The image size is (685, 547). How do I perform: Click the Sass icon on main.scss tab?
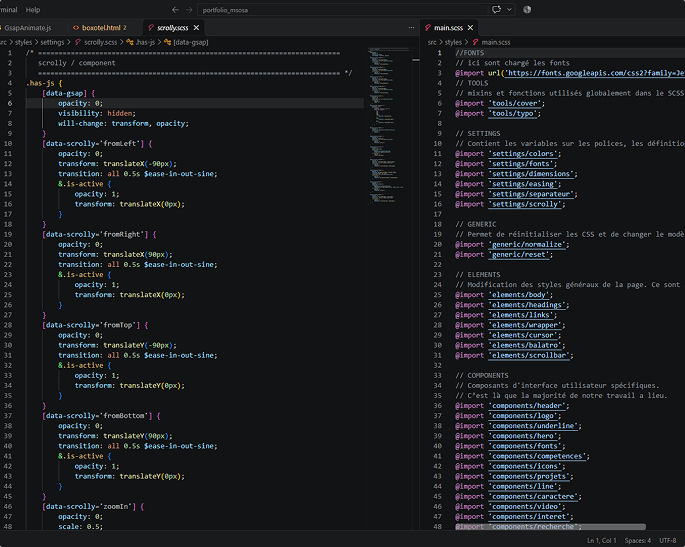[428, 28]
